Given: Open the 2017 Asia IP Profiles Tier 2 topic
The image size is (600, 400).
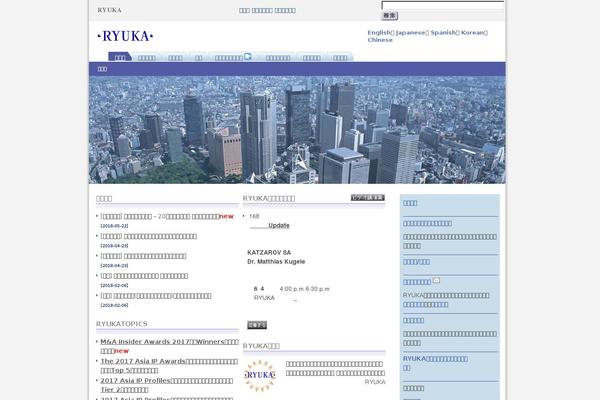Looking at the screenshot, I should coord(166,385).
